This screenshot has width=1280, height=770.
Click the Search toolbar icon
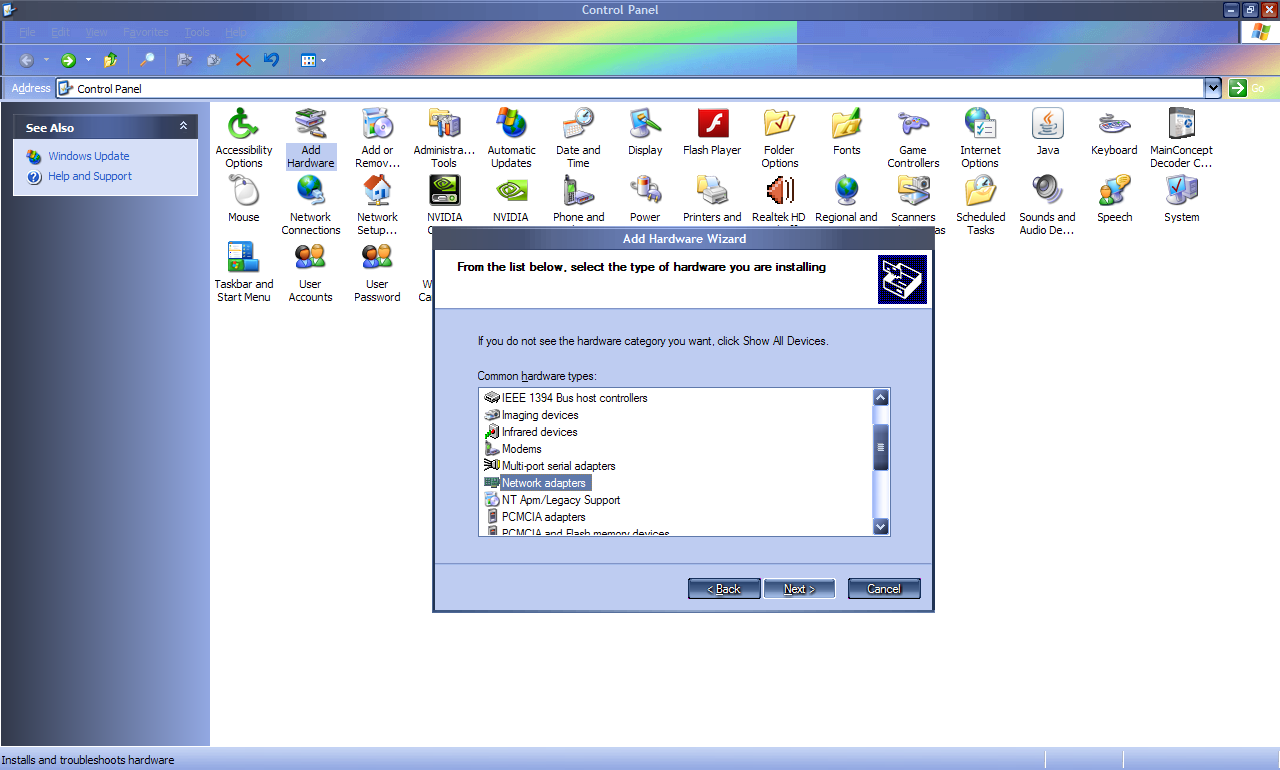145,59
